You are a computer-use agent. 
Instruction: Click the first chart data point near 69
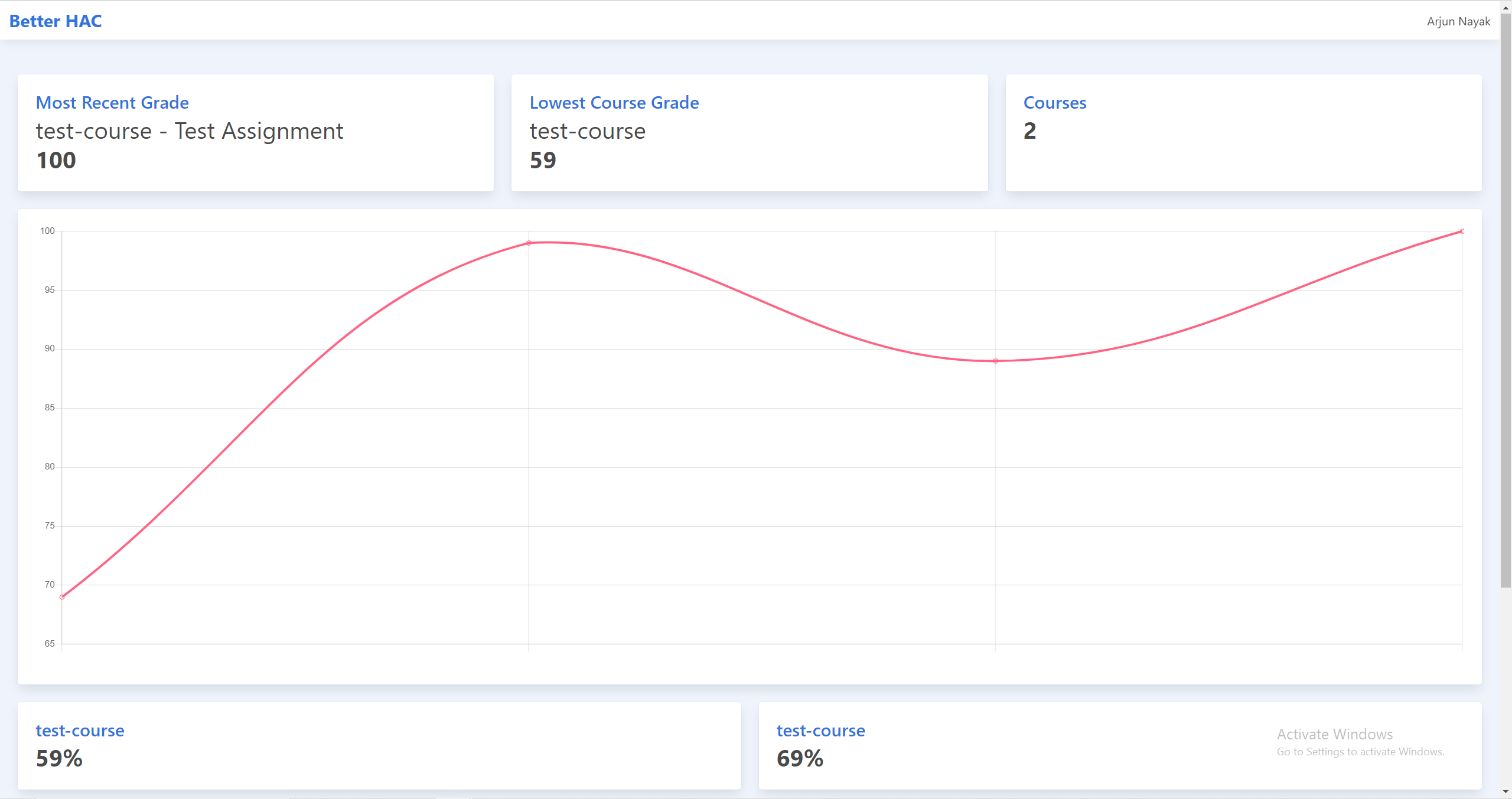click(x=62, y=597)
